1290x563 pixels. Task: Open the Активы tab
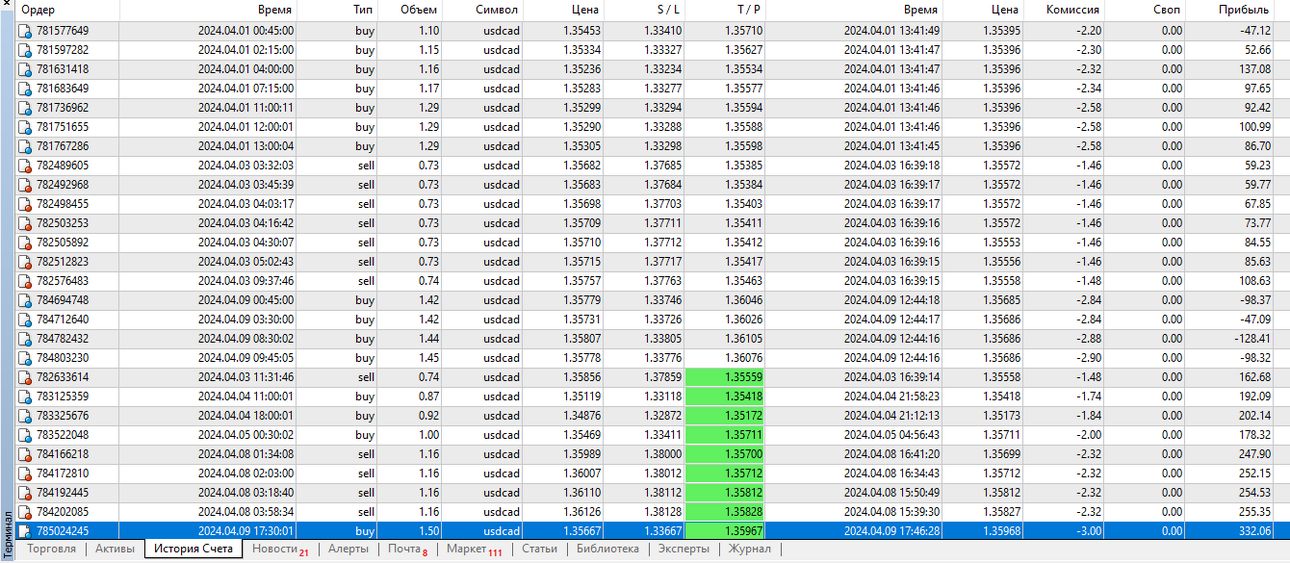coord(115,549)
